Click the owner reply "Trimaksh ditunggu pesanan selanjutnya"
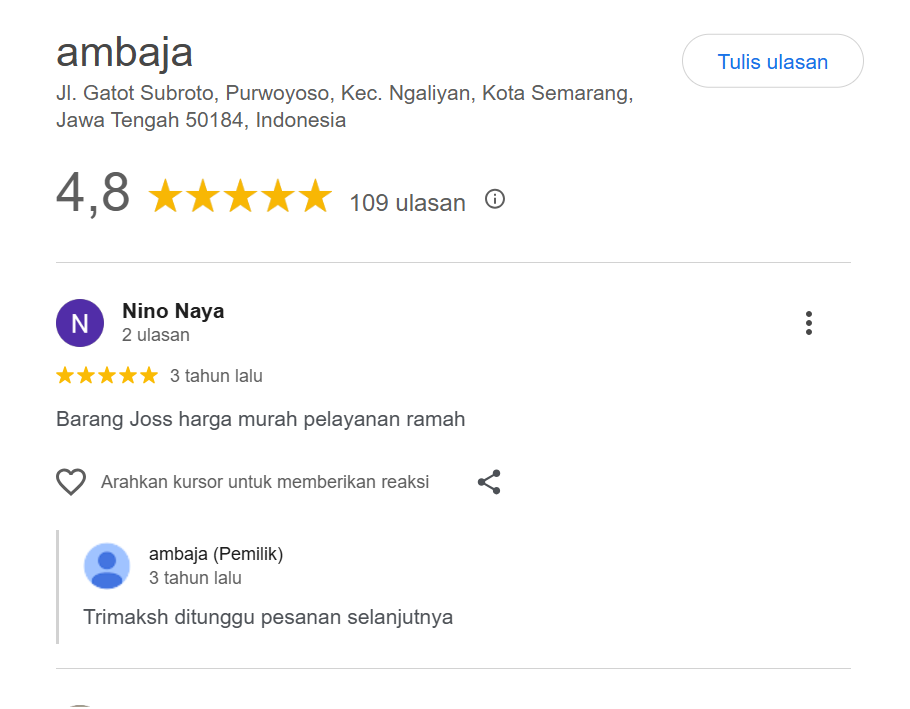 [x=268, y=616]
